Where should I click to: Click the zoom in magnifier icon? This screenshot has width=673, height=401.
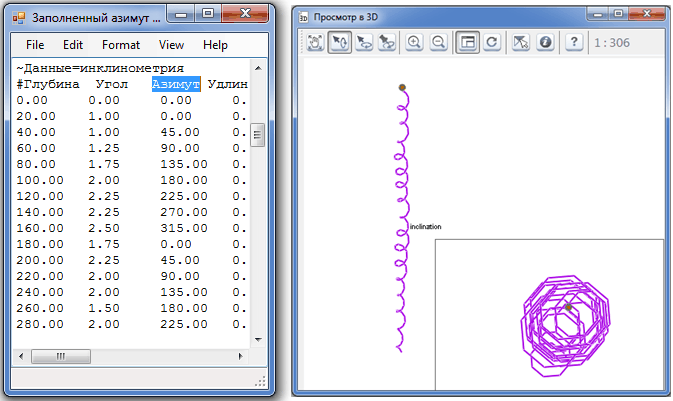click(x=415, y=42)
